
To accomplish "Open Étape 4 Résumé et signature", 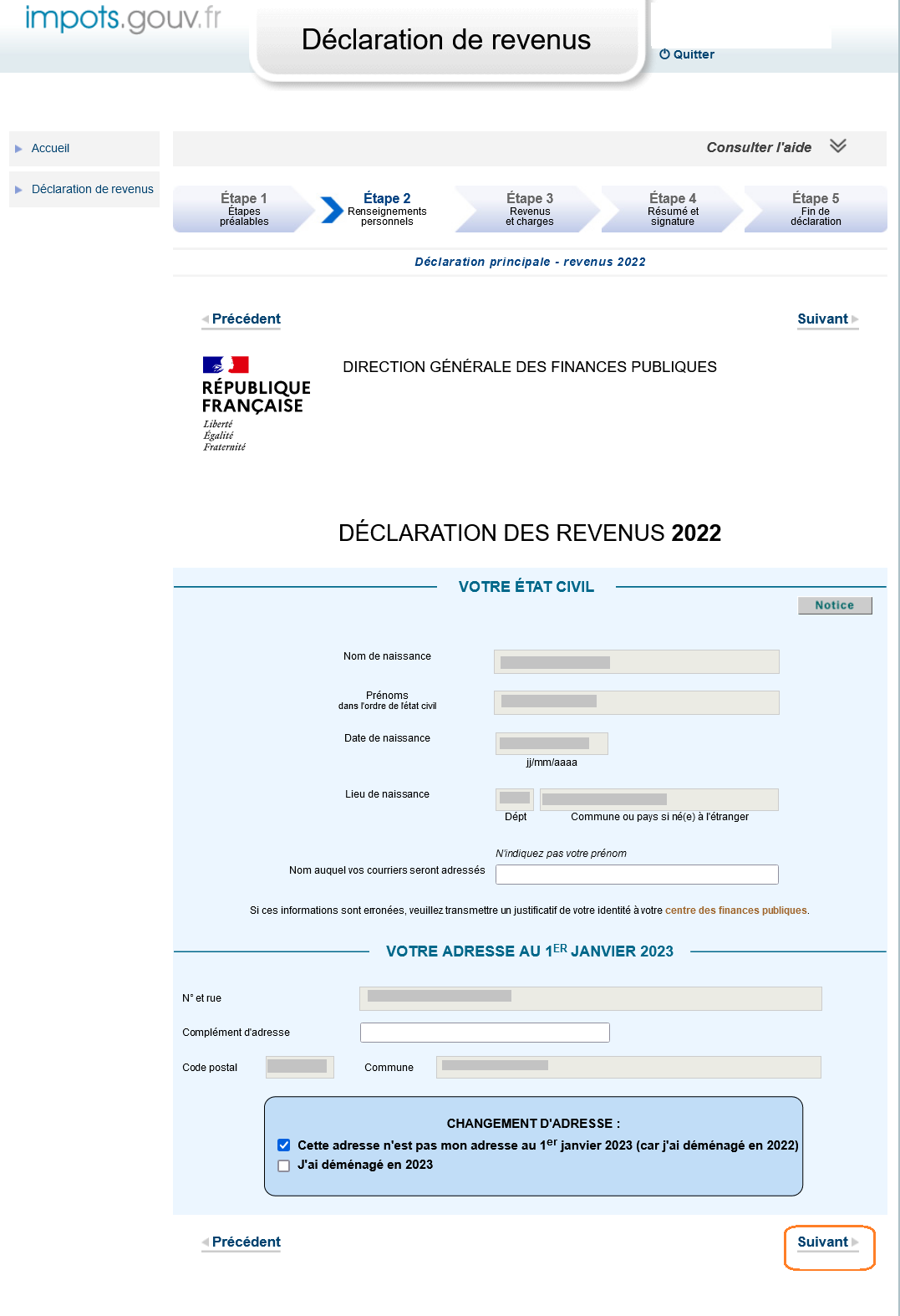I will (x=672, y=209).
